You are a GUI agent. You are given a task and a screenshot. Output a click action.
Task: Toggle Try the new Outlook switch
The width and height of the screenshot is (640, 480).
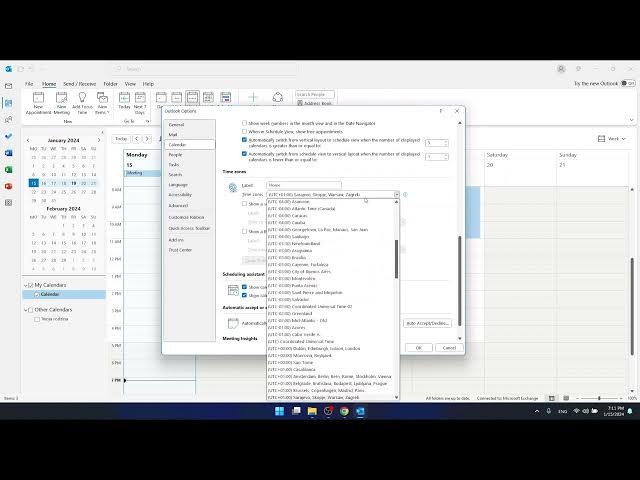pyautogui.click(x=628, y=83)
